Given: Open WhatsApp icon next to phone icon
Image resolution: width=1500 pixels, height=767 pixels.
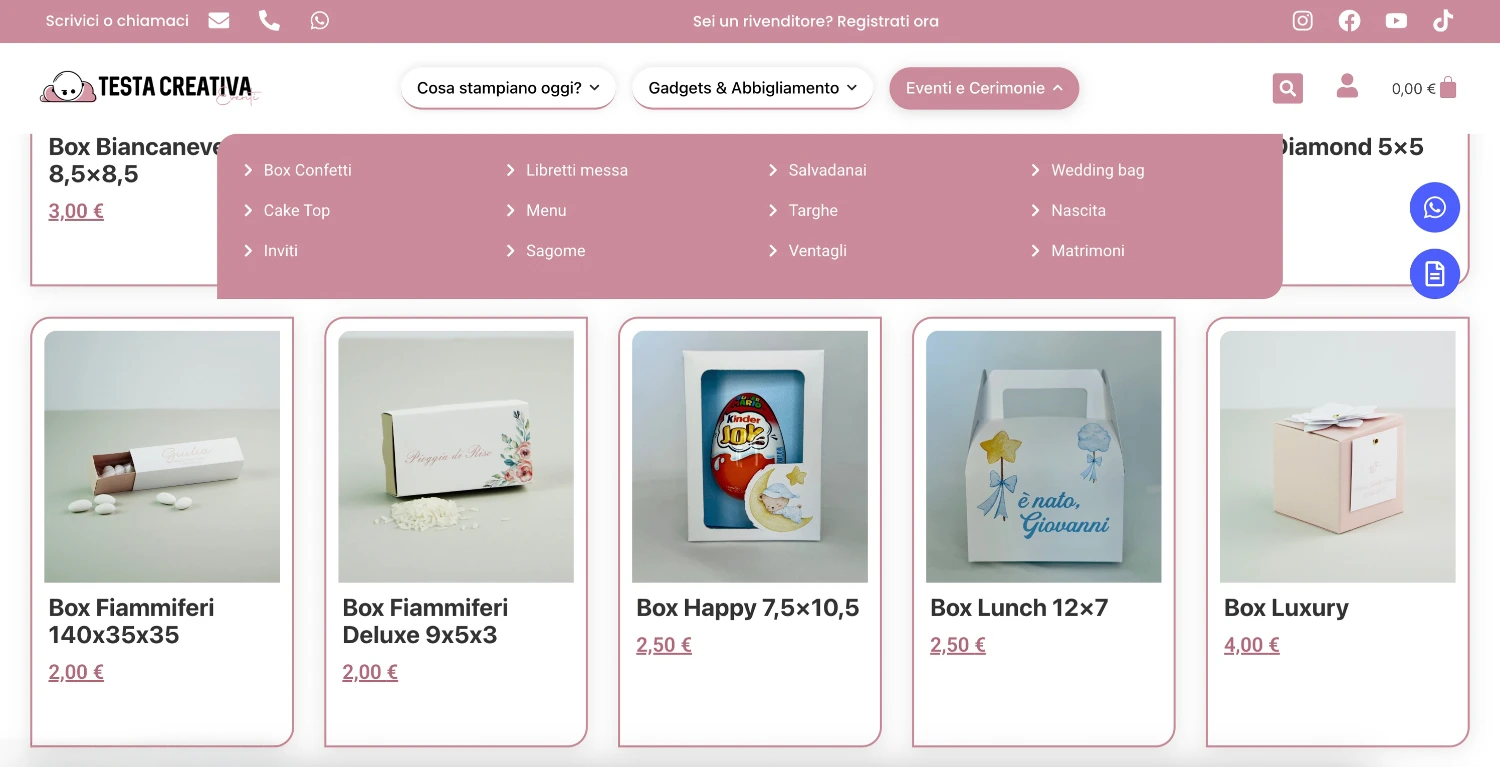Looking at the screenshot, I should (x=319, y=20).
